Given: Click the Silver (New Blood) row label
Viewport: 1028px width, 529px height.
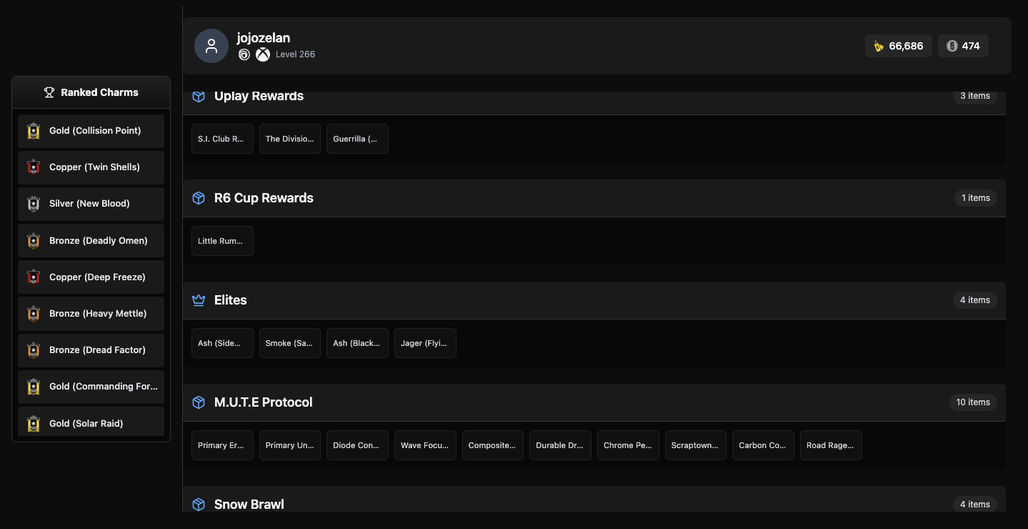Looking at the screenshot, I should [x=89, y=204].
